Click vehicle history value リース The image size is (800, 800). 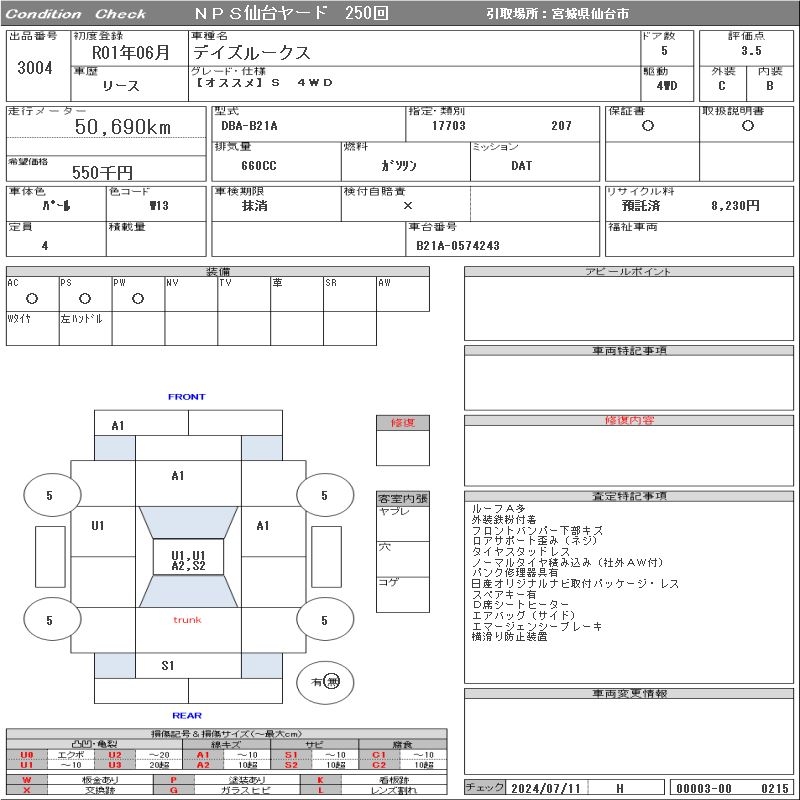click(121, 86)
